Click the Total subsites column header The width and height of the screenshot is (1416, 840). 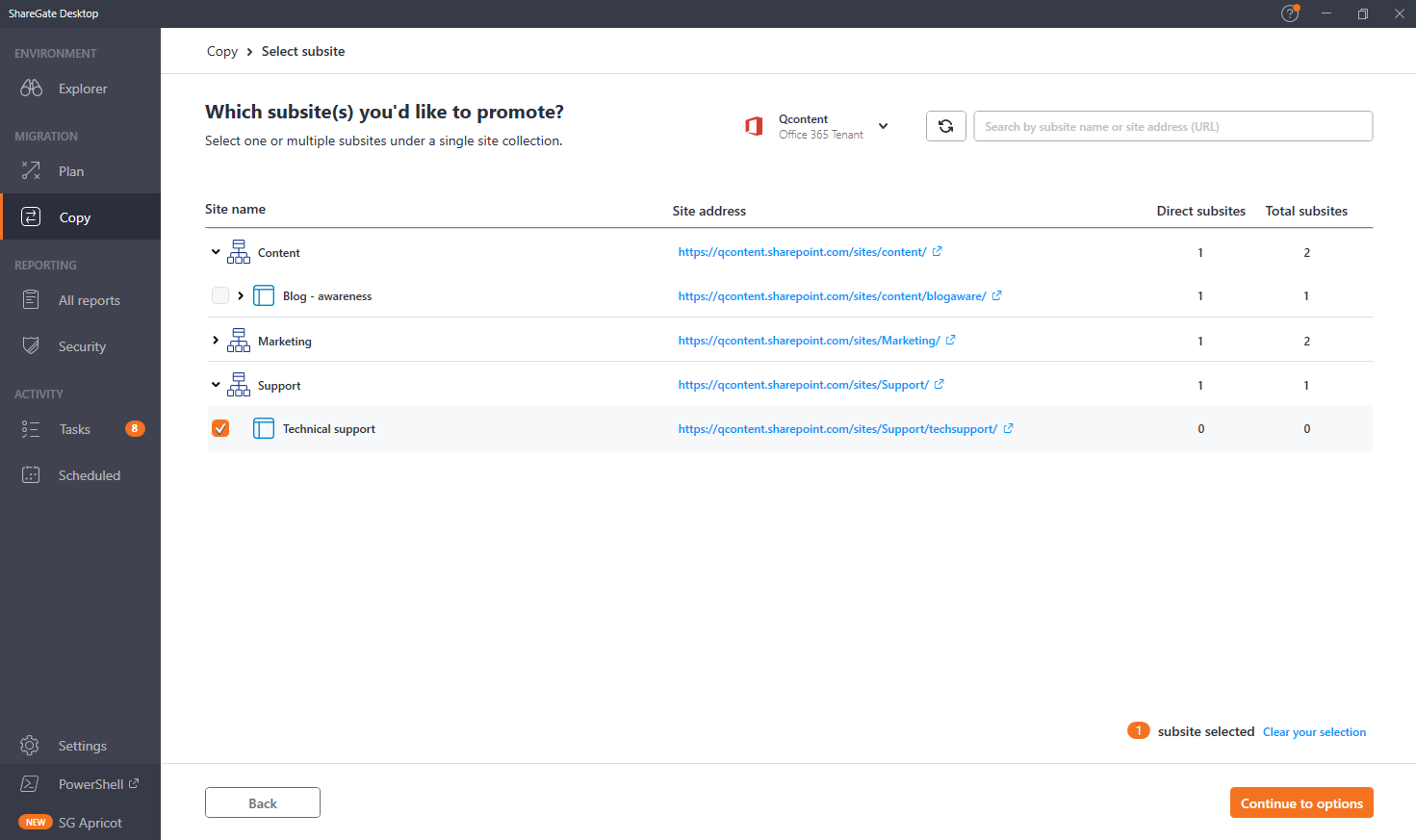1306,211
